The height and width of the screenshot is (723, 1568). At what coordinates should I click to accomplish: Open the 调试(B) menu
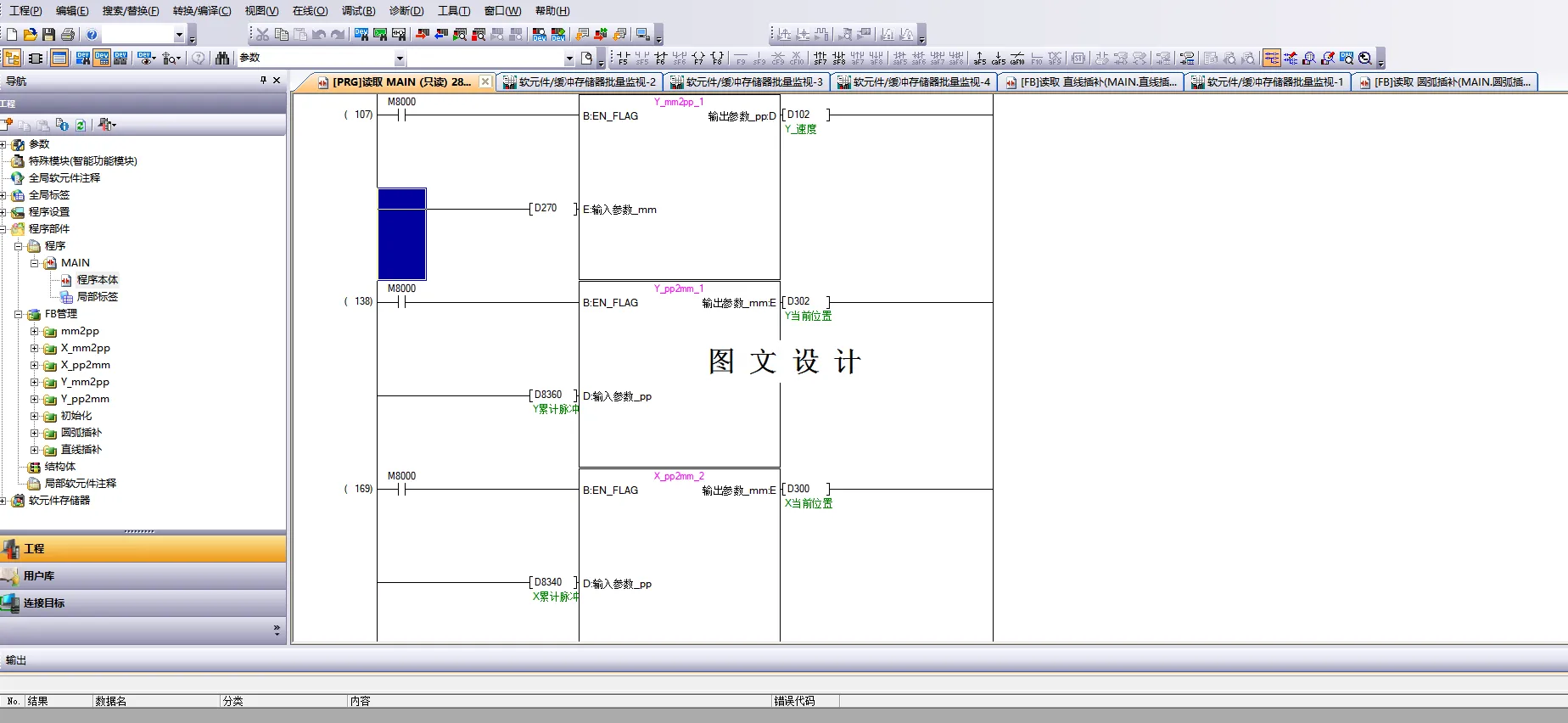359,11
